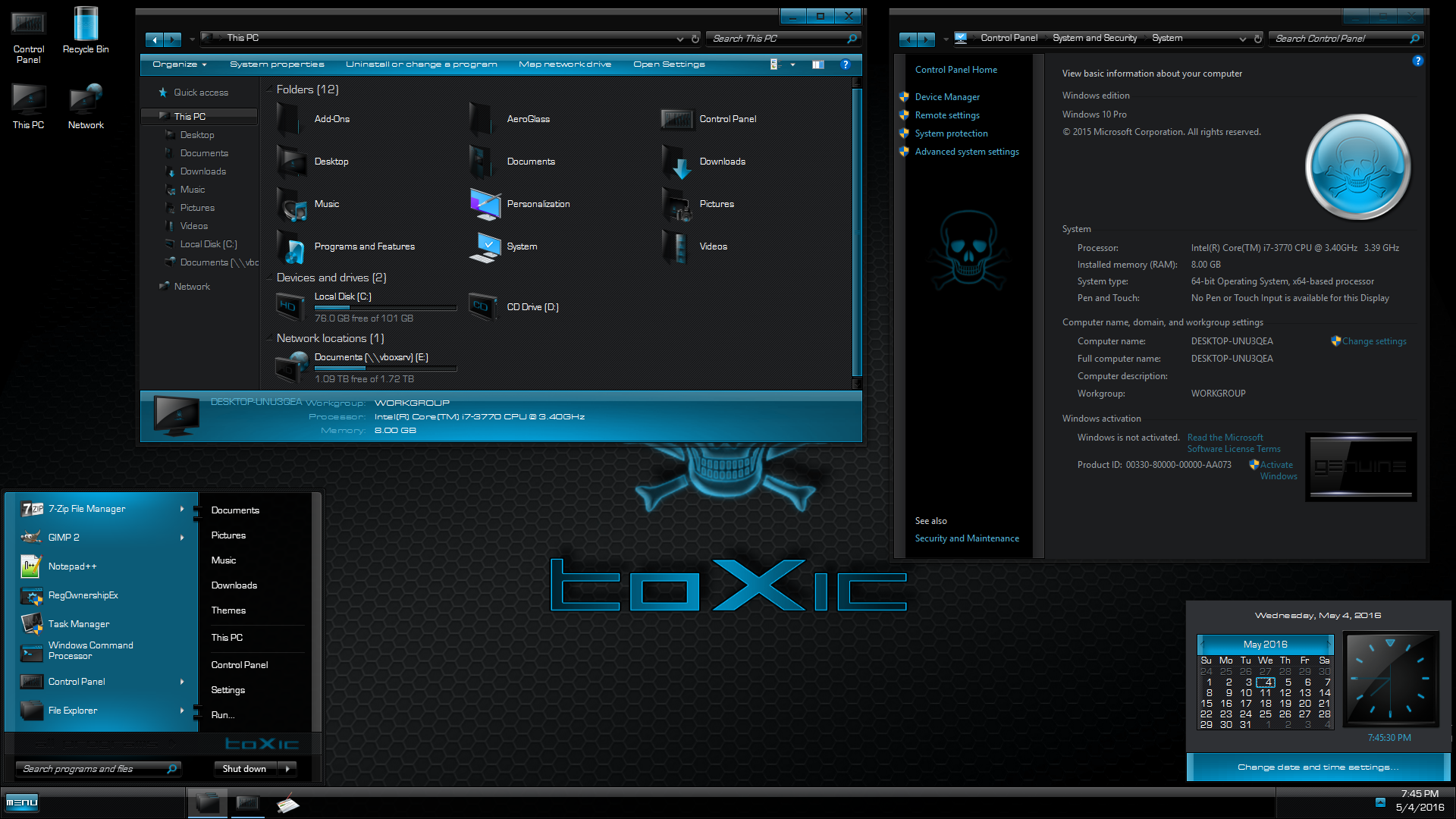Go back in the This PC window

155,39
